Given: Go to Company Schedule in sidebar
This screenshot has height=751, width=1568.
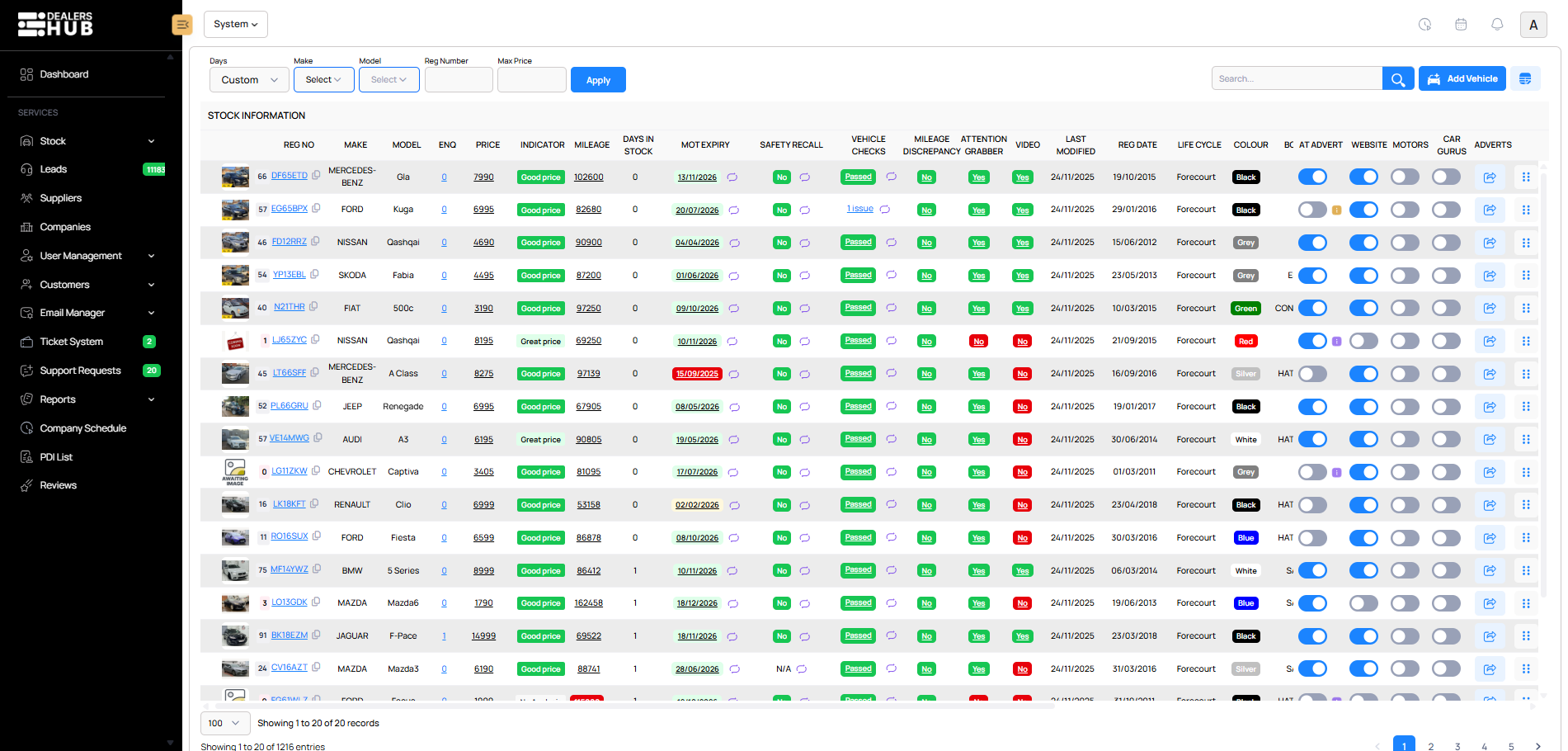Looking at the screenshot, I should click(x=82, y=428).
